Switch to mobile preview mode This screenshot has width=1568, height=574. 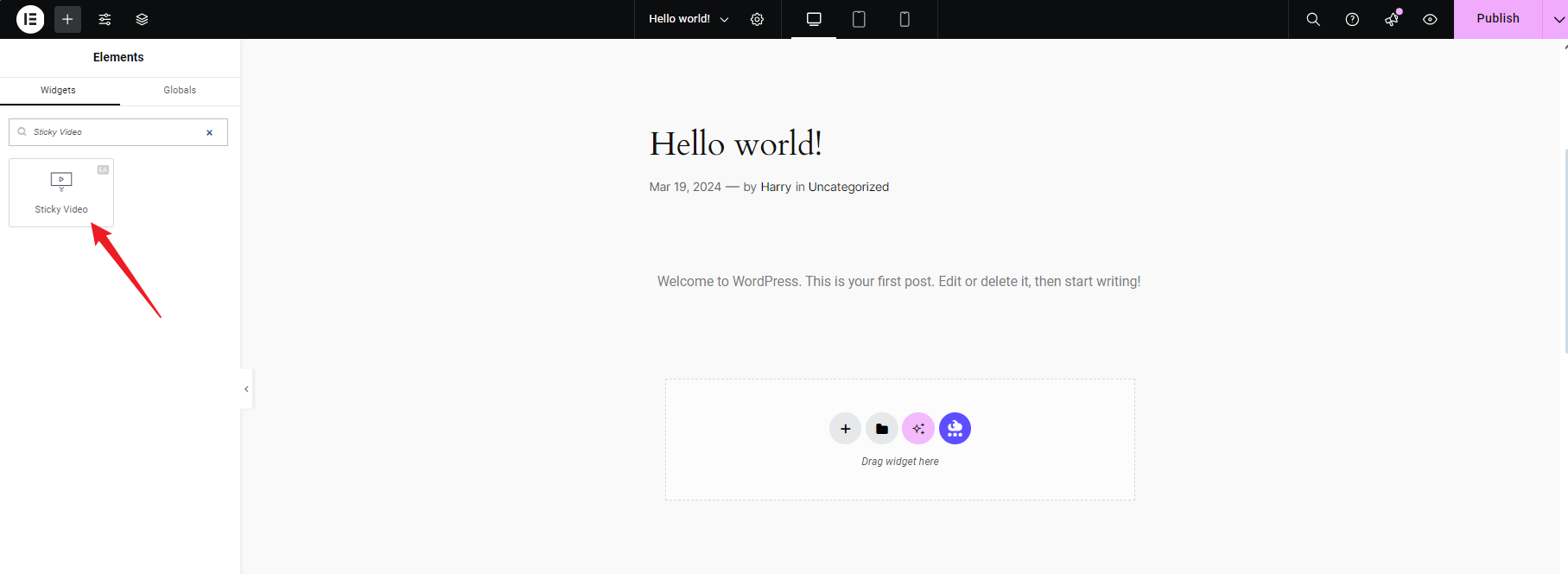905,19
